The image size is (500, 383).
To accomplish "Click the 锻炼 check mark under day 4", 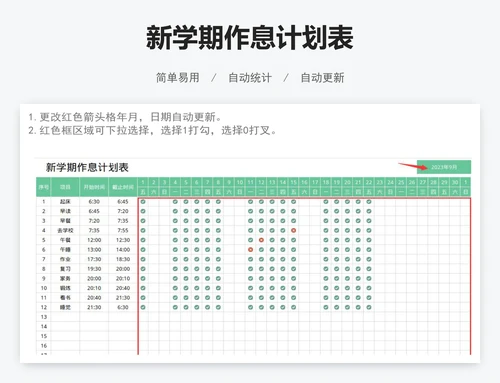I will pos(175,288).
